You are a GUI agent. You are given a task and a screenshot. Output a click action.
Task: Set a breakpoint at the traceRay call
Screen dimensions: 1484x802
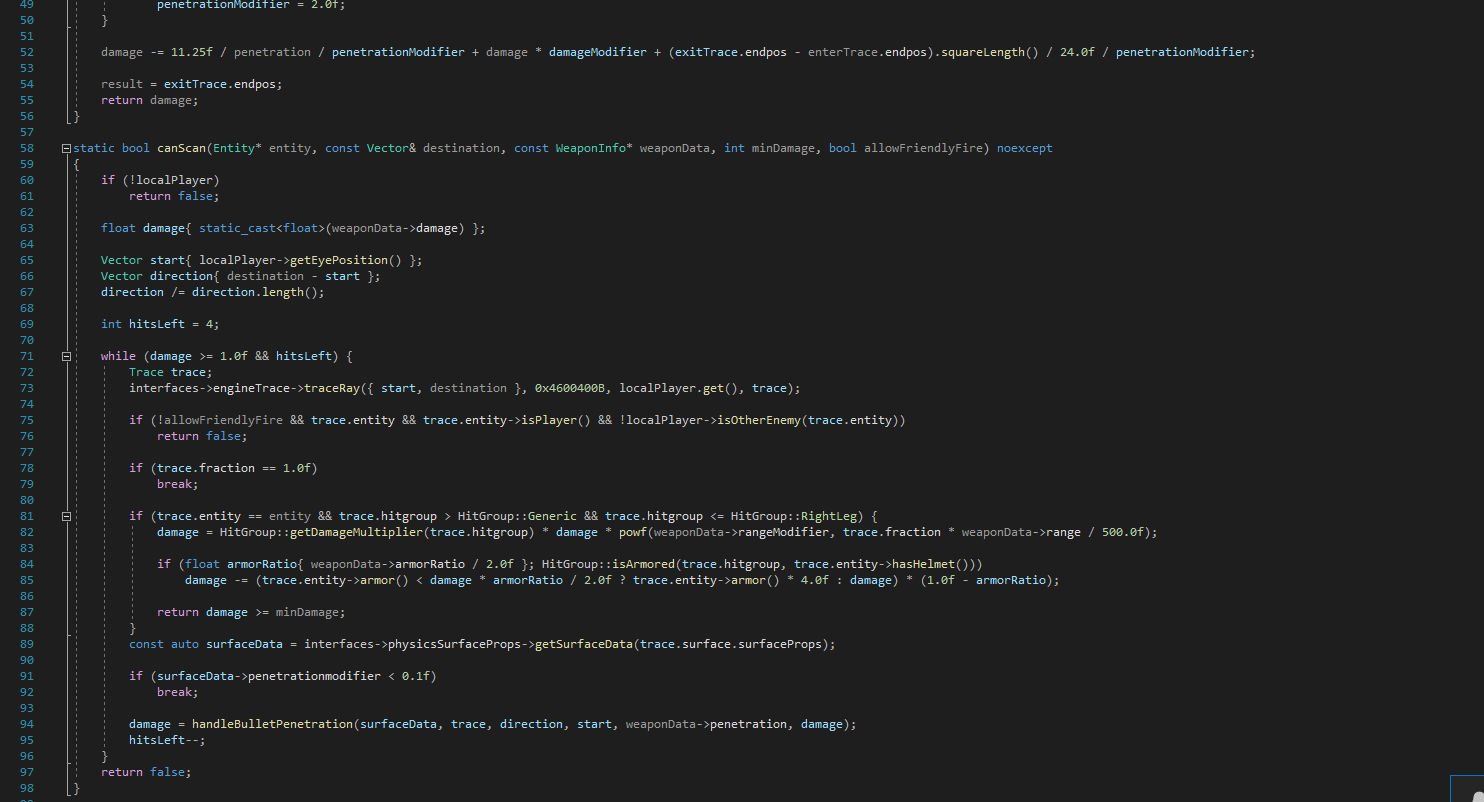tap(8, 387)
